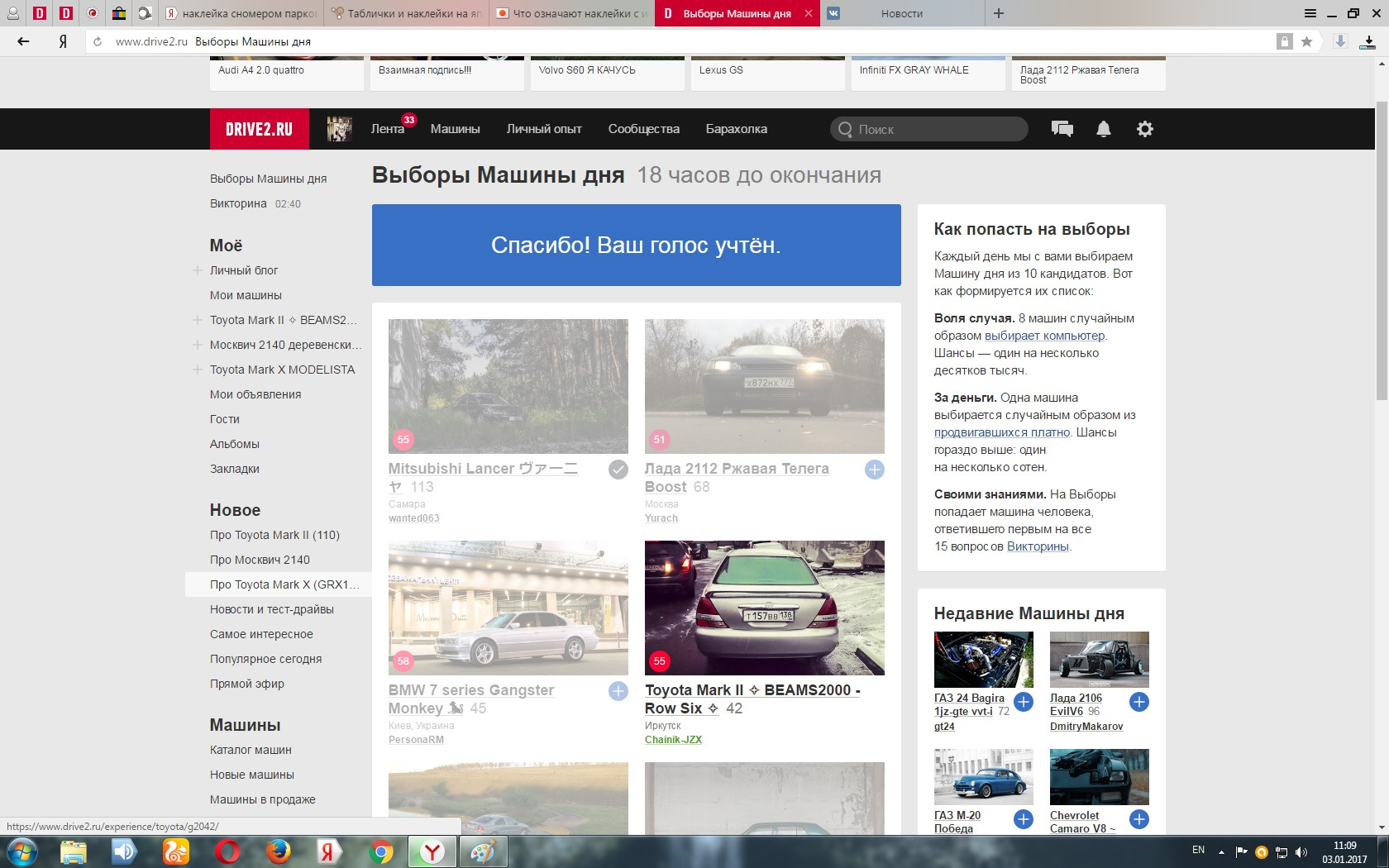The height and width of the screenshot is (868, 1389).
Task: Follow the Chevrolet Camaro V8 car
Action: pos(1139,819)
